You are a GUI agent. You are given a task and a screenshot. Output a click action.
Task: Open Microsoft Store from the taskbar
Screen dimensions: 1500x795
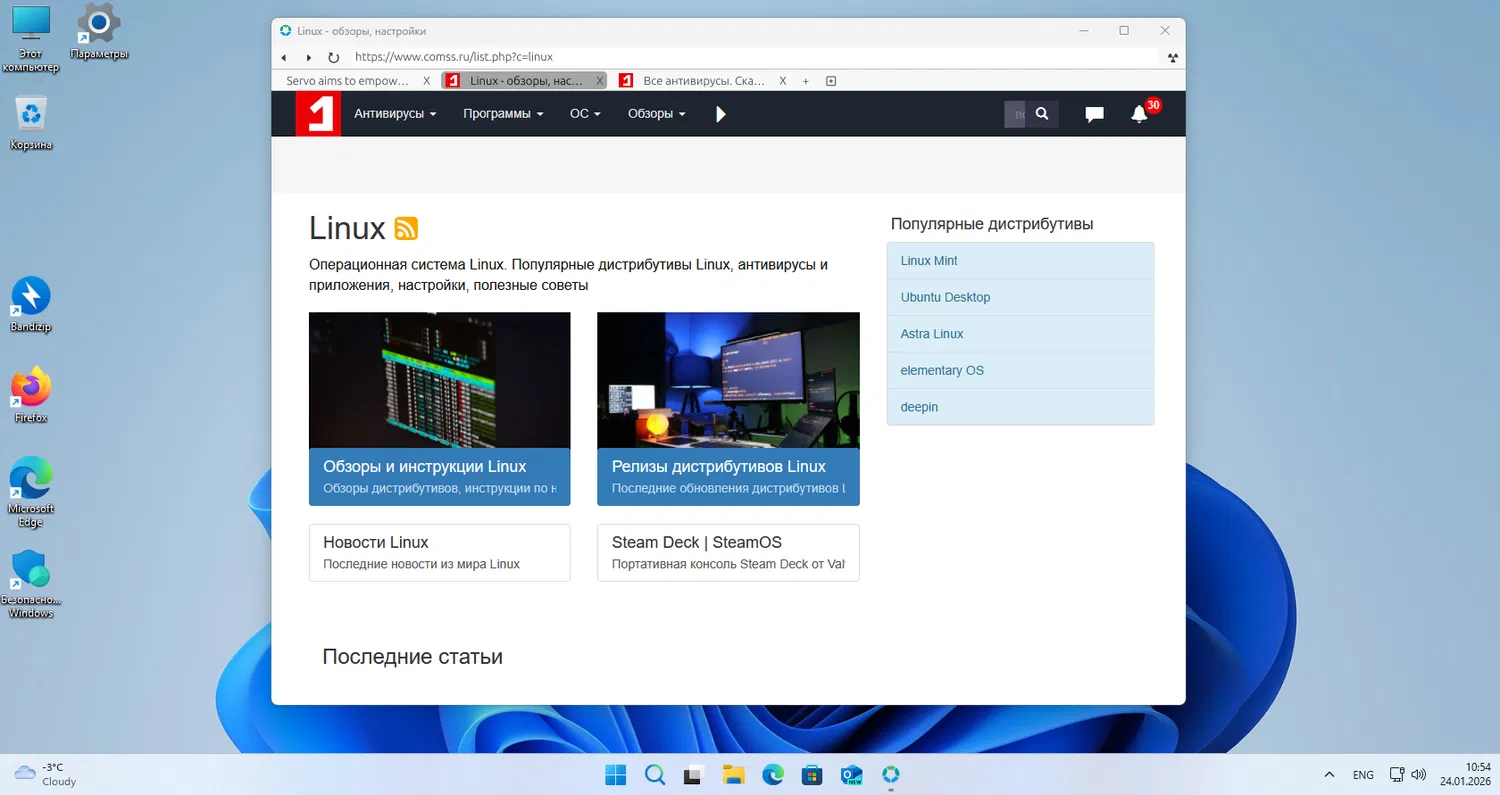click(x=812, y=775)
